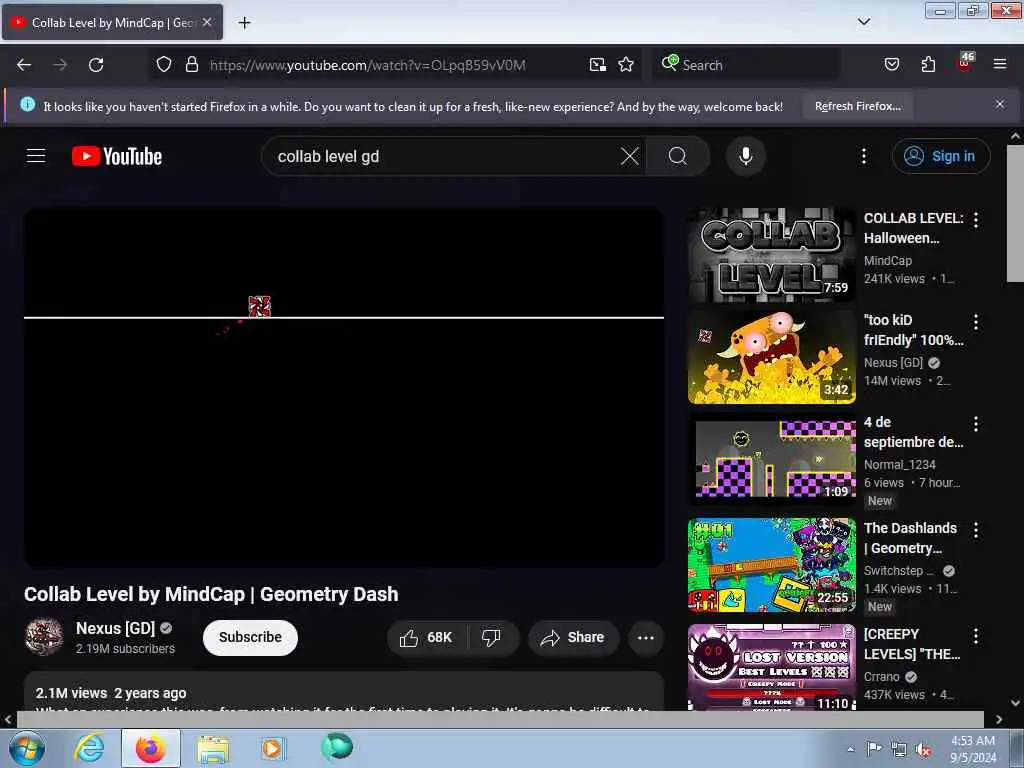This screenshot has width=1024, height=768.
Task: Click the Crrano channel name
Action: [x=882, y=677]
